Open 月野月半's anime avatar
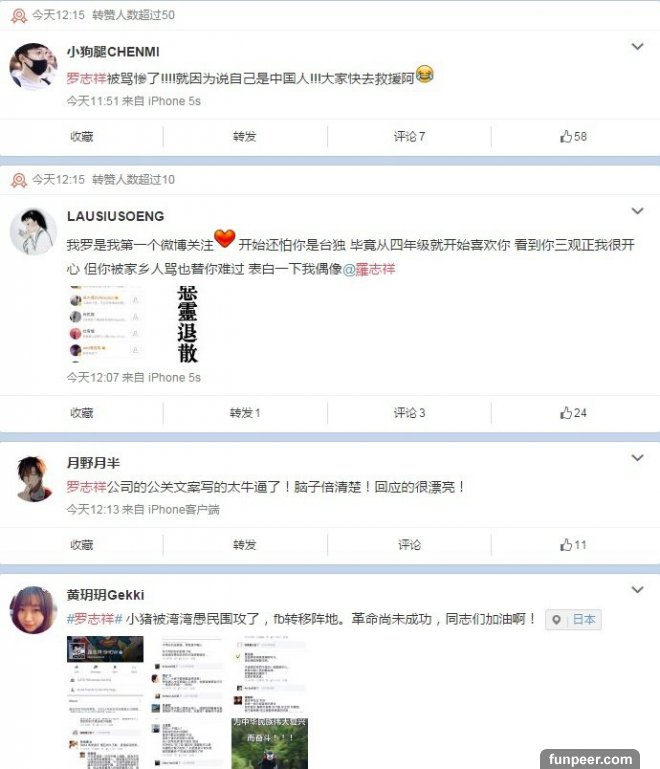Screen dimensions: 660x769 (33, 479)
